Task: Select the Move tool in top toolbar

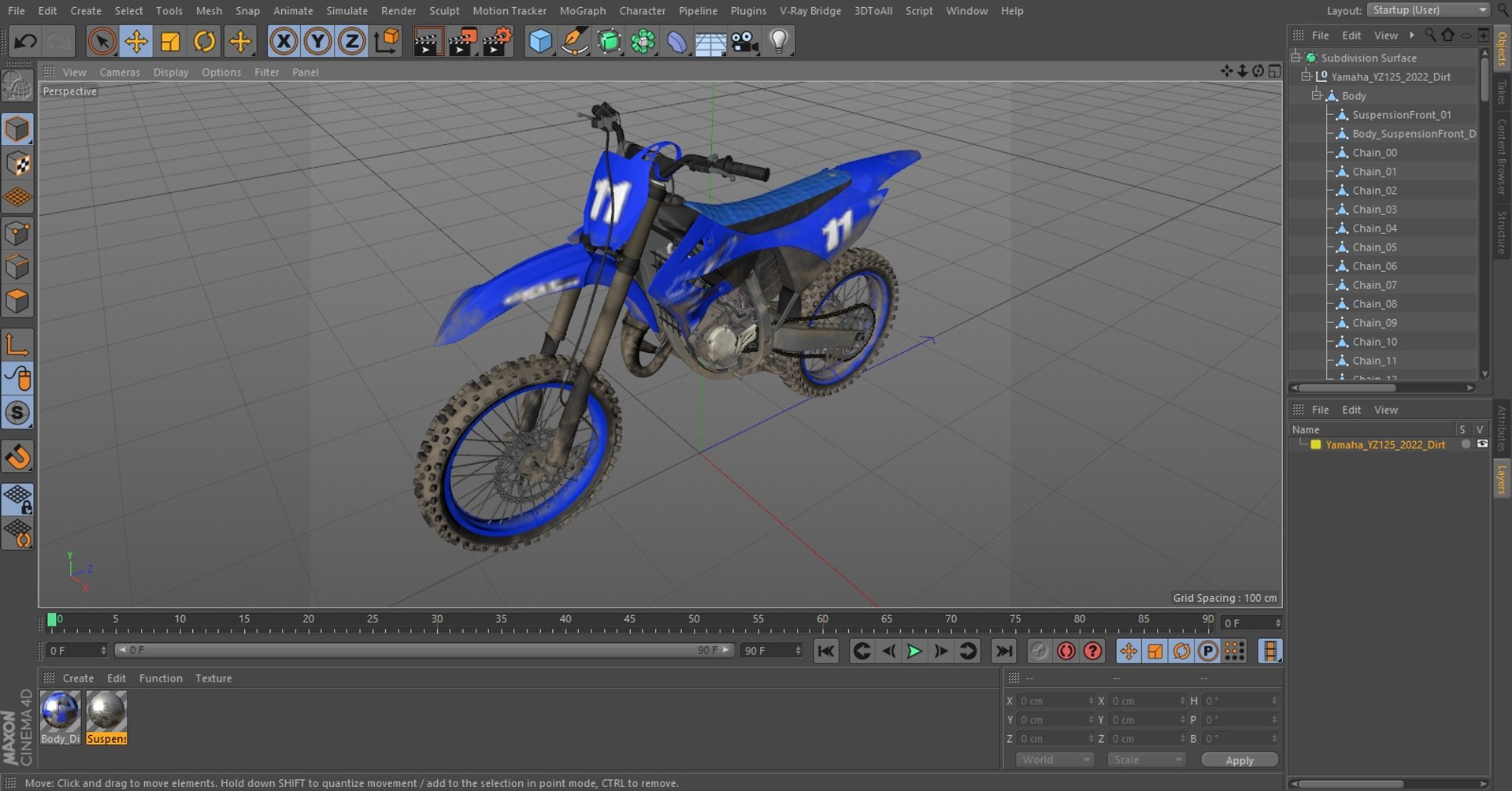Action: [x=136, y=41]
